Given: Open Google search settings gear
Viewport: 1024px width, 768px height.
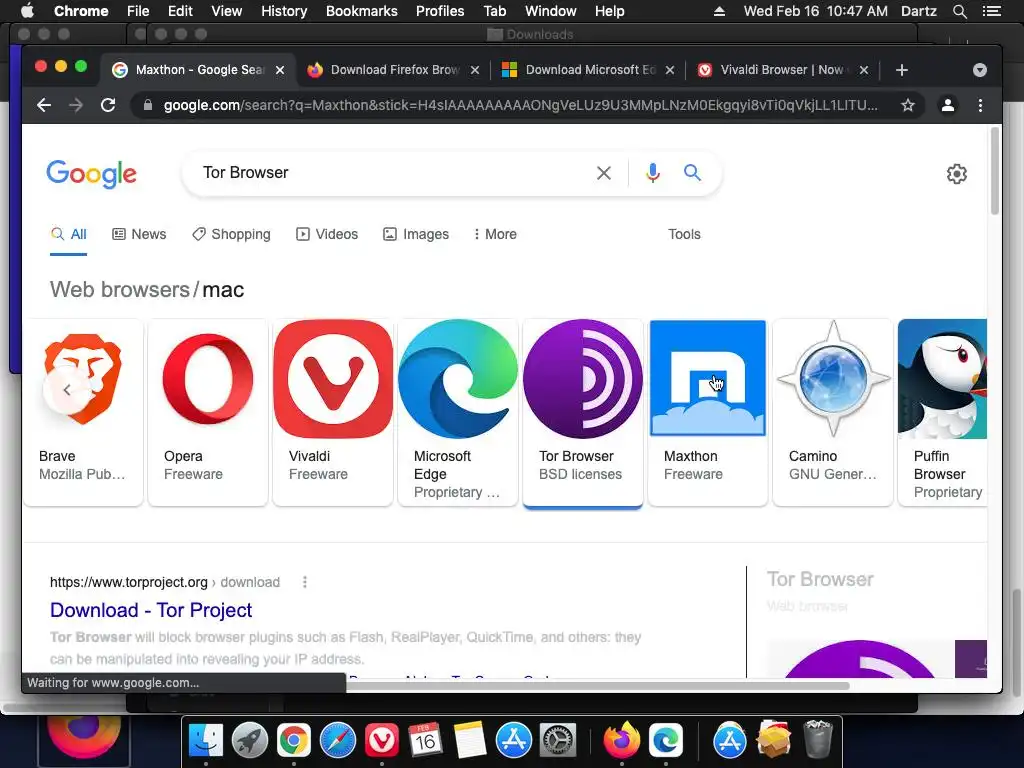Looking at the screenshot, I should click(x=957, y=174).
